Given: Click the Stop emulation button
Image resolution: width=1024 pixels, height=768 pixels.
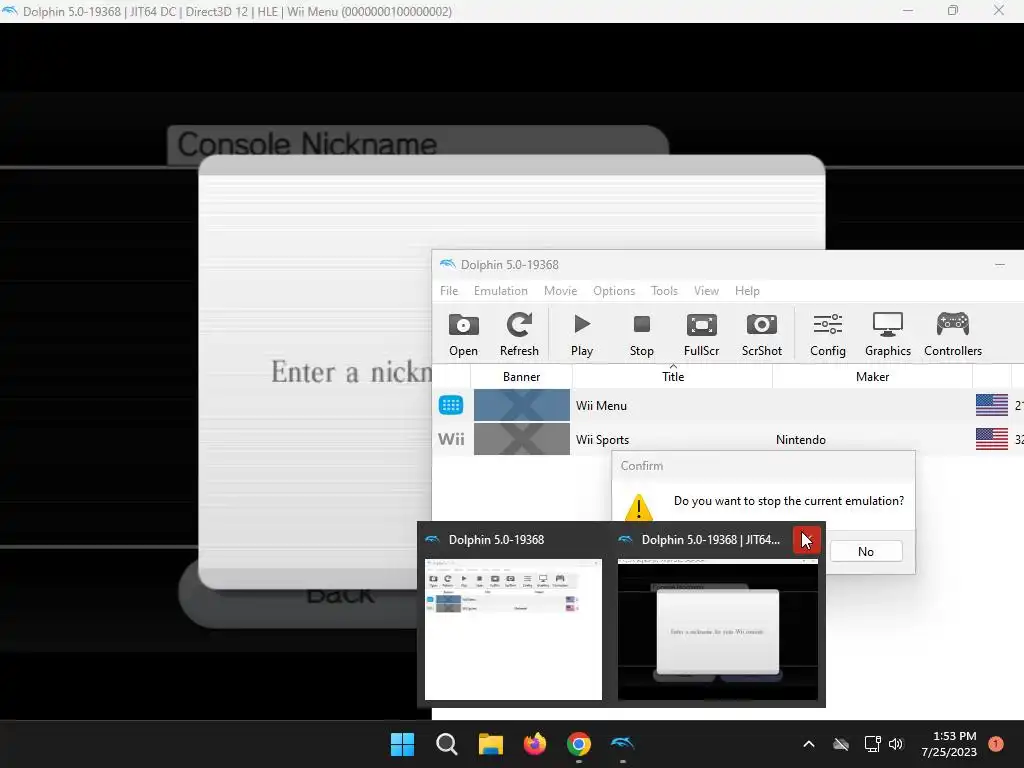Looking at the screenshot, I should click(x=641, y=334).
